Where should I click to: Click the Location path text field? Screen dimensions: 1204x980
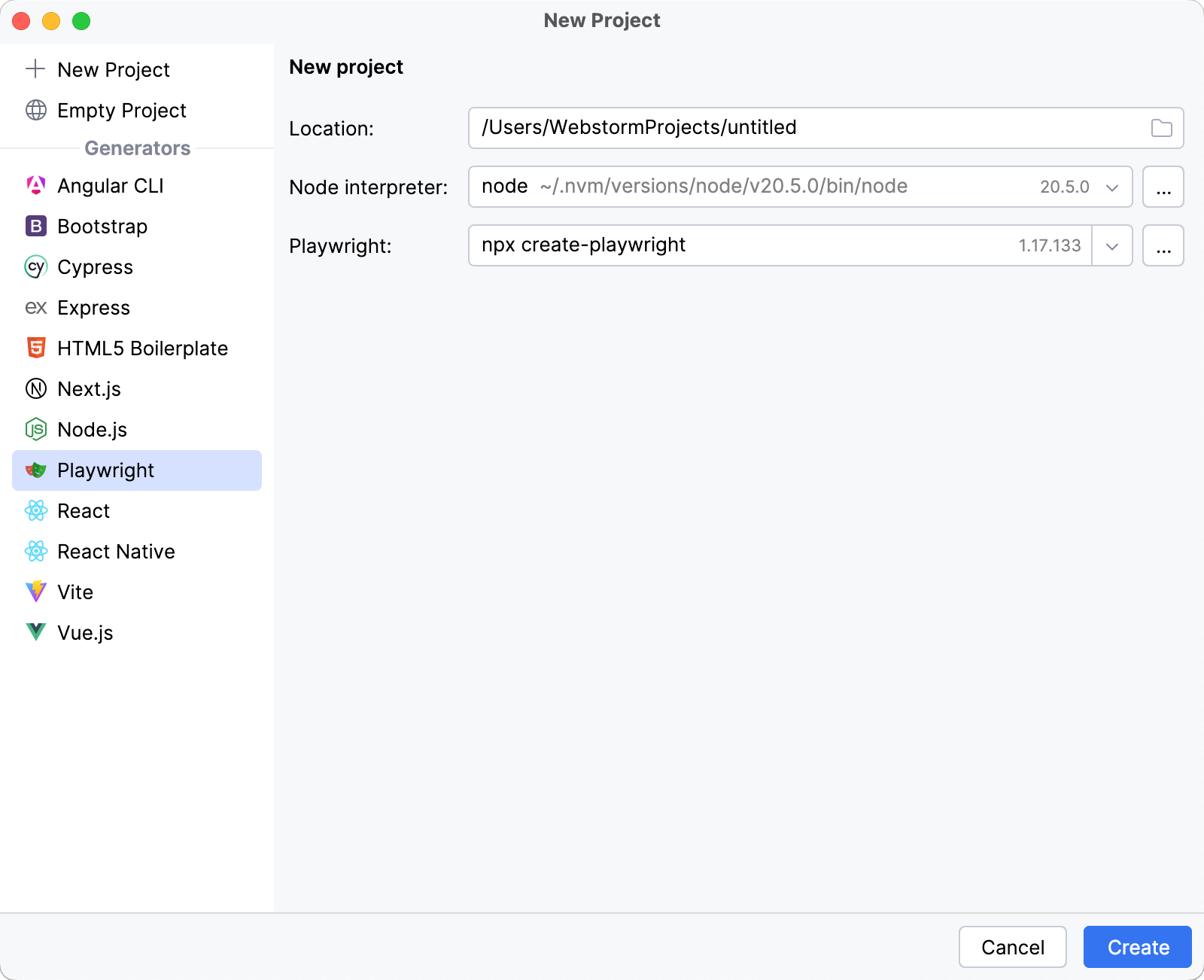(805, 129)
